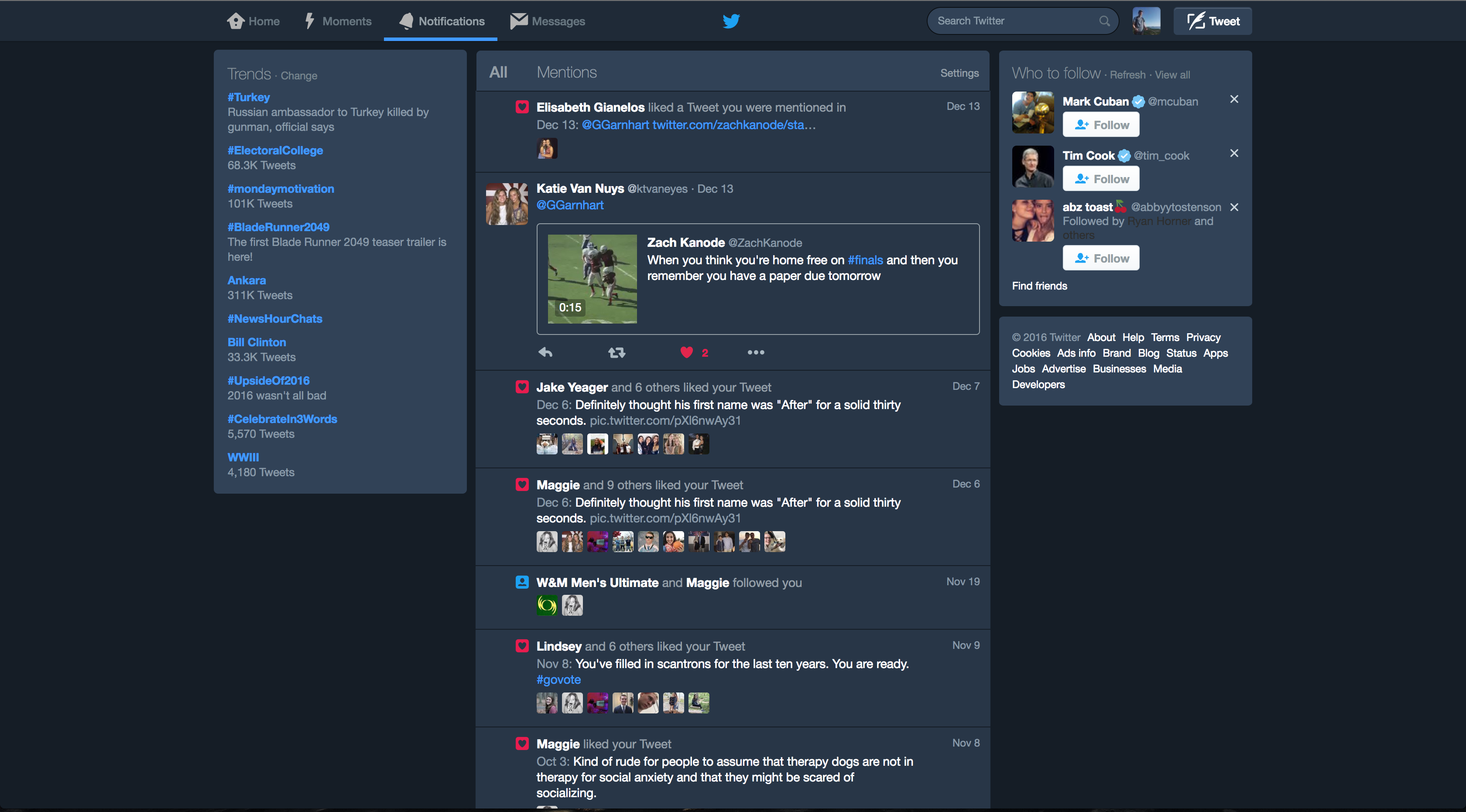This screenshot has height=812, width=1466.
Task: Open the Moments lightning tab
Action: click(x=338, y=21)
